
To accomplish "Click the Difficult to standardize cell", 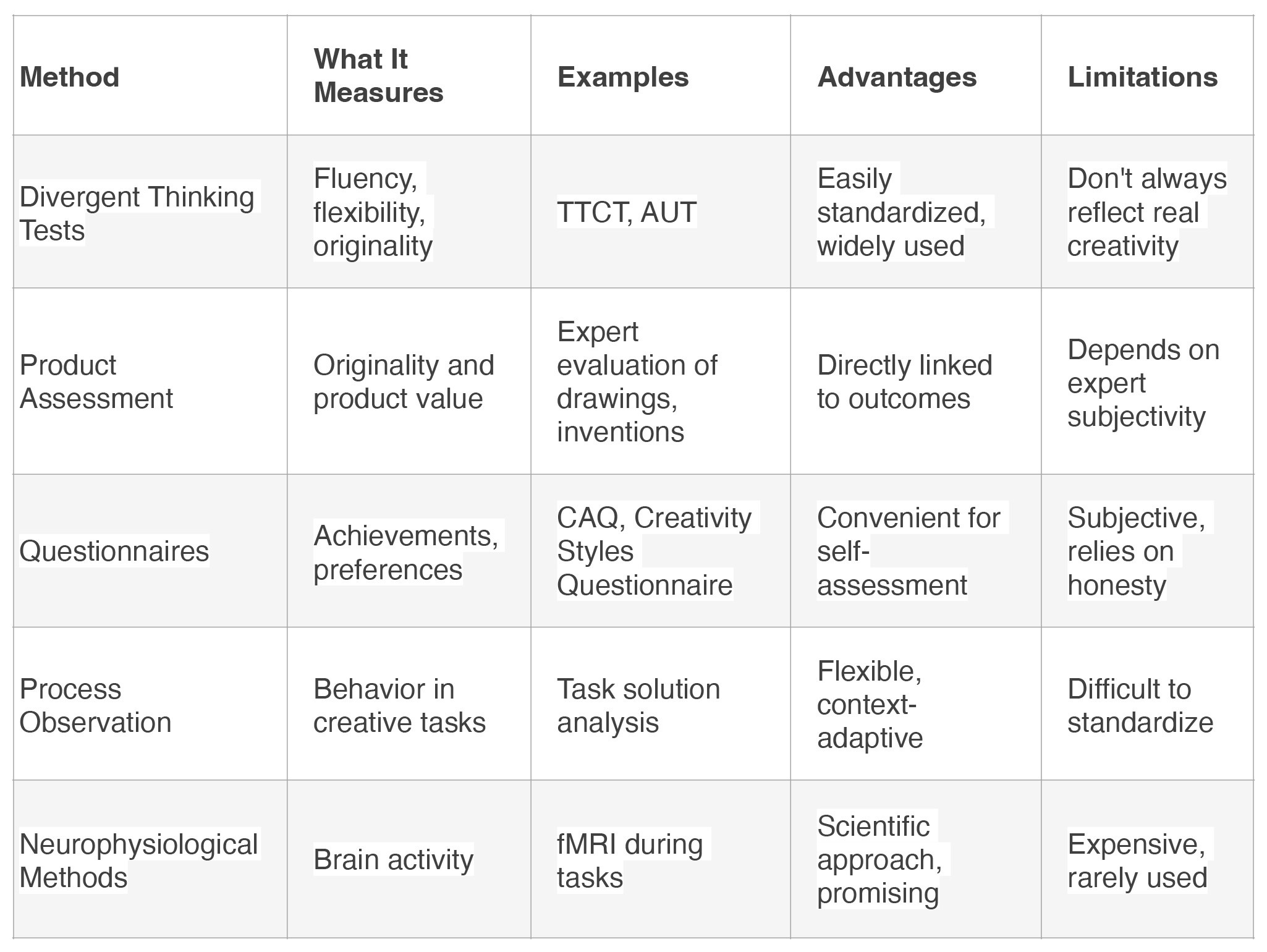I will [1147, 704].
